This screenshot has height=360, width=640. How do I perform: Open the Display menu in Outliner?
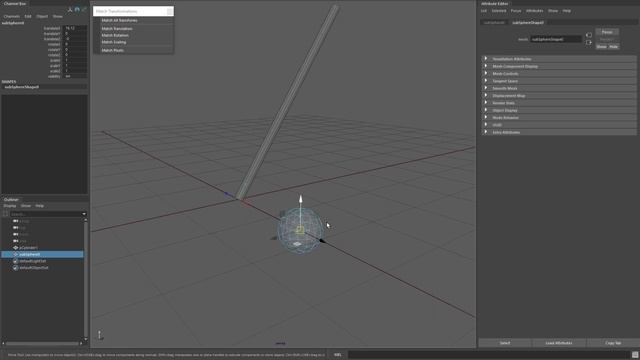(10, 206)
